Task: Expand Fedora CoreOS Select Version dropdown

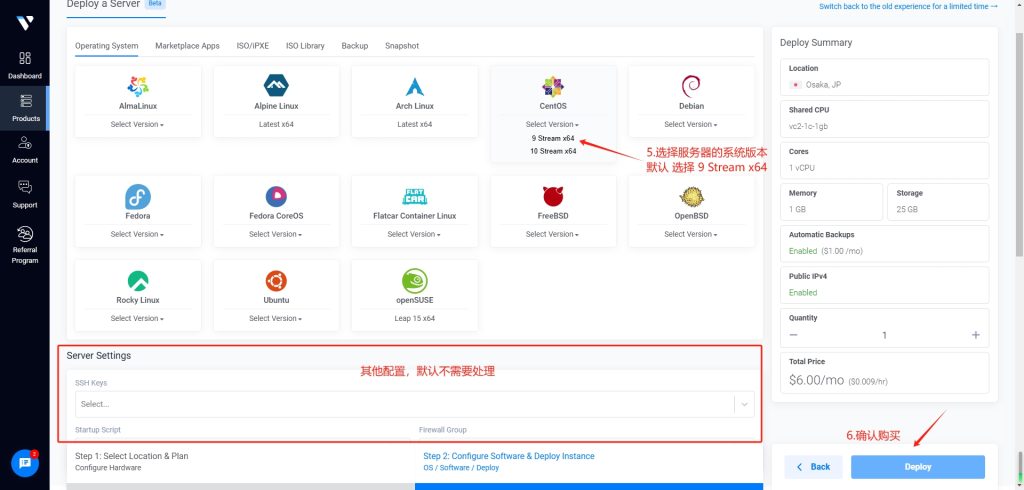Action: point(276,234)
